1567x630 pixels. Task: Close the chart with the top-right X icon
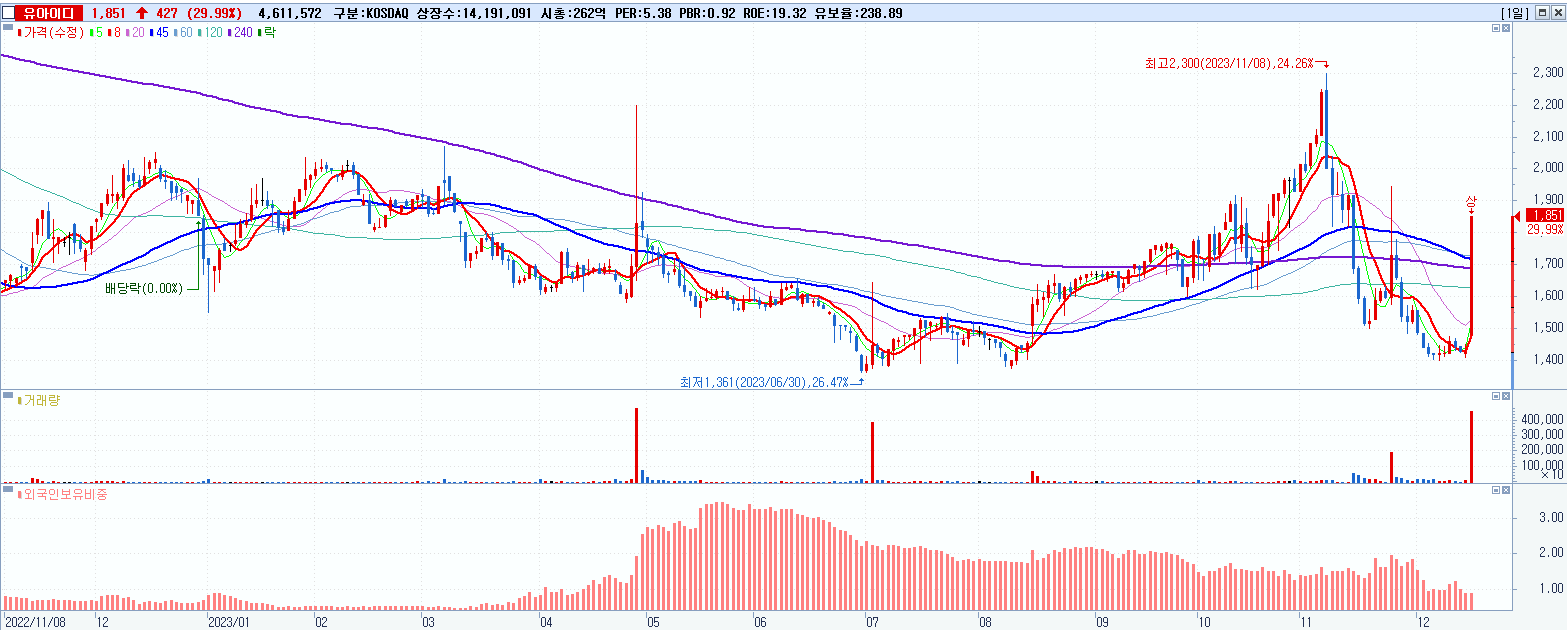[1557, 12]
